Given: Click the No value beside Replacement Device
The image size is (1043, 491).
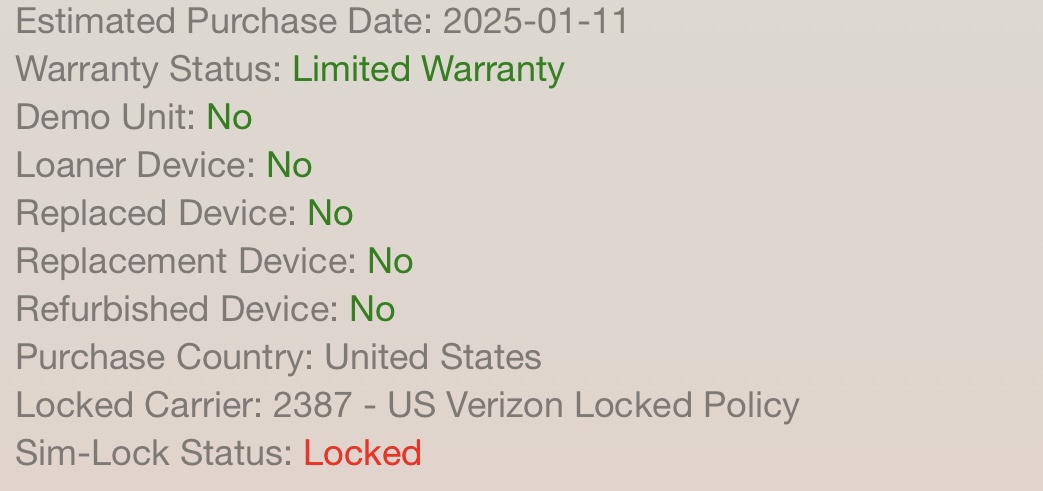Looking at the screenshot, I should [x=390, y=261].
